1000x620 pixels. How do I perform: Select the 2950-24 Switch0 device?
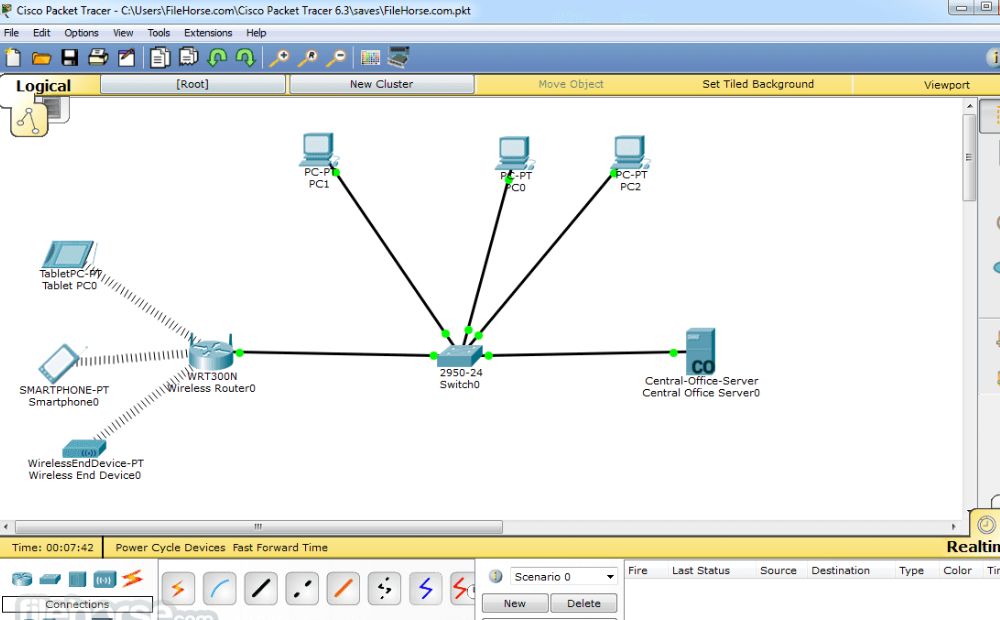pyautogui.click(x=460, y=355)
